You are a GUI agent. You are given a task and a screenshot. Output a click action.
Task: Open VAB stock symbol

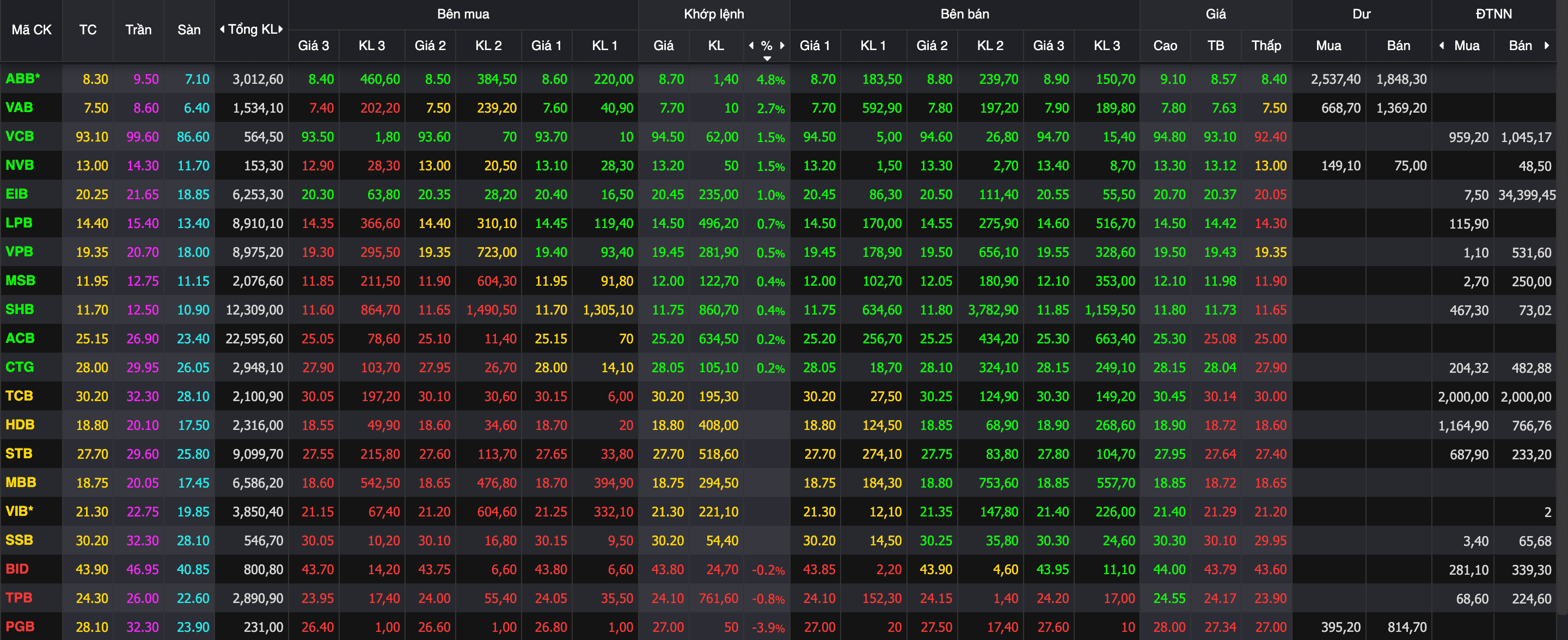click(20, 108)
